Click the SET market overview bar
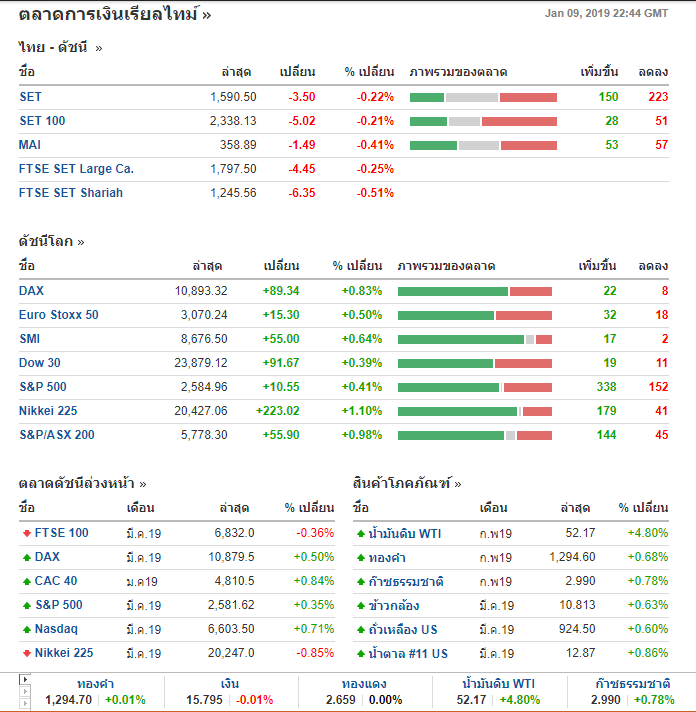This screenshot has height=712, width=696. click(484, 97)
